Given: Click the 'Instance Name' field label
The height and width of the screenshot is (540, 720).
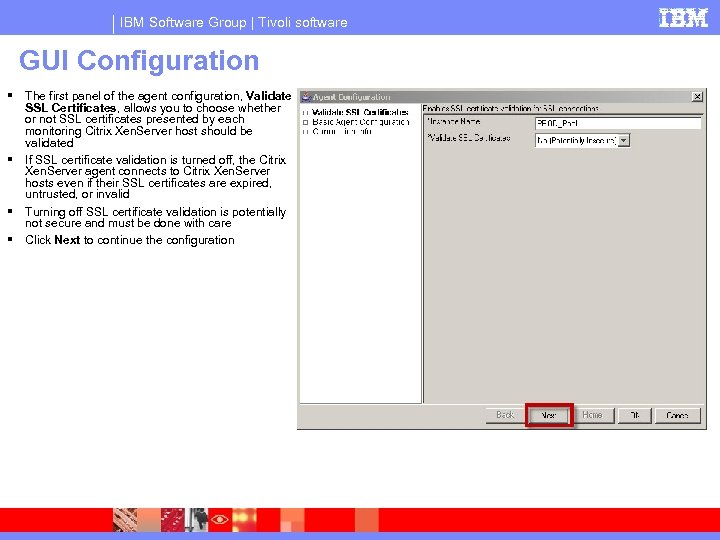Looking at the screenshot, I should coord(454,122).
